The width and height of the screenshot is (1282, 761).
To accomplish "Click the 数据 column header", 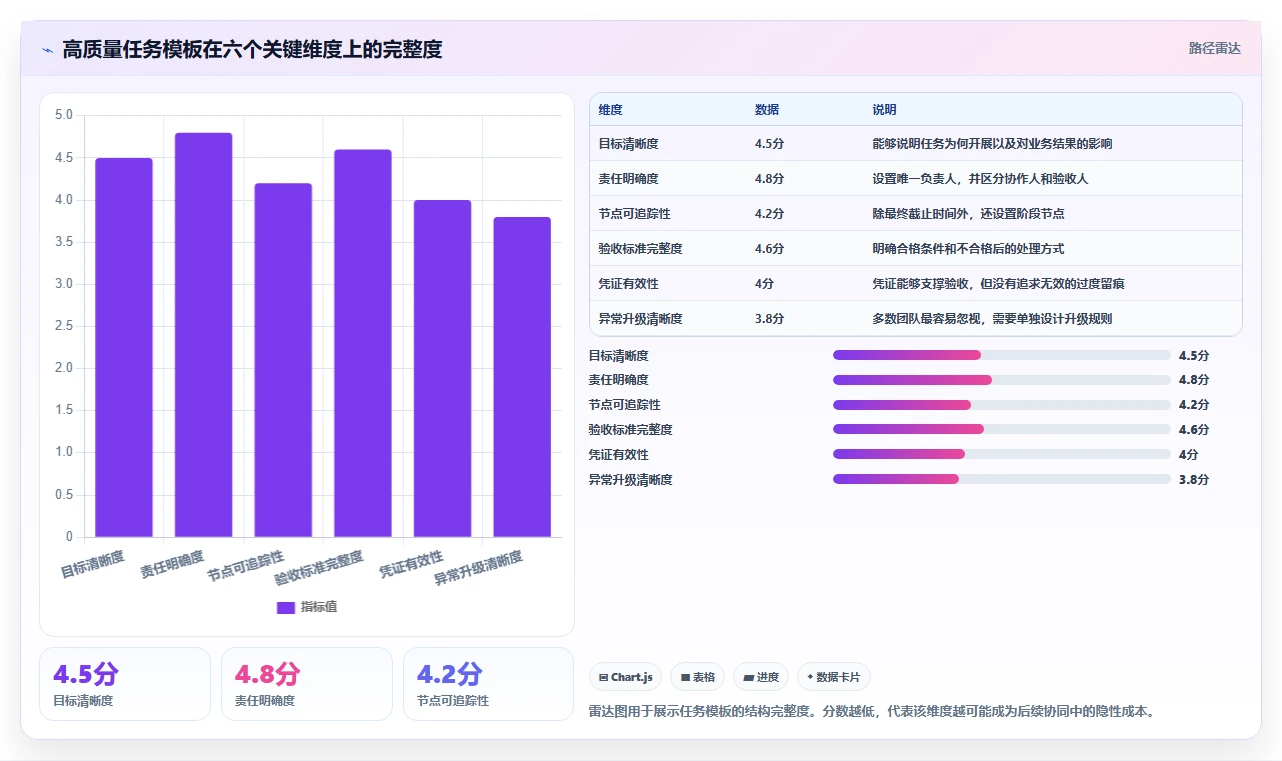I will point(767,110).
